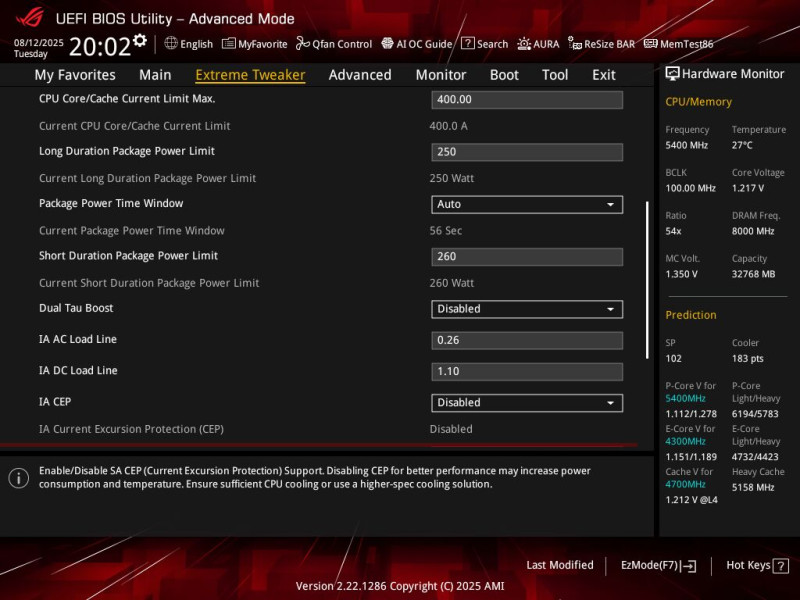Switch to My Favorites tab

tap(75, 75)
